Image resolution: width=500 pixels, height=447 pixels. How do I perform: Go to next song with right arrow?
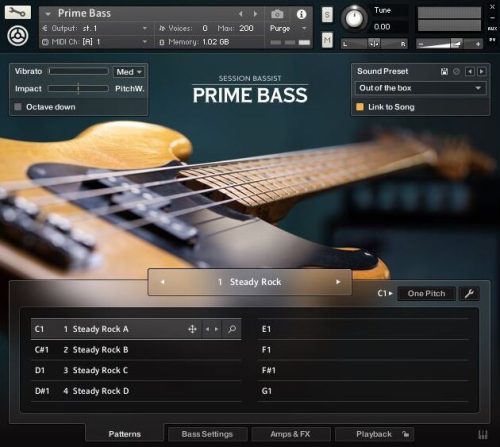coord(338,282)
